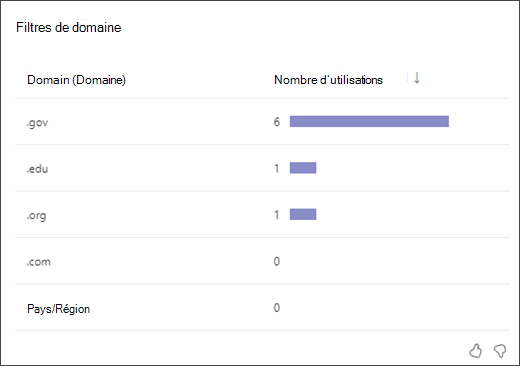Click the thumbs up feedback icon
The image size is (520, 366).
(x=476, y=351)
